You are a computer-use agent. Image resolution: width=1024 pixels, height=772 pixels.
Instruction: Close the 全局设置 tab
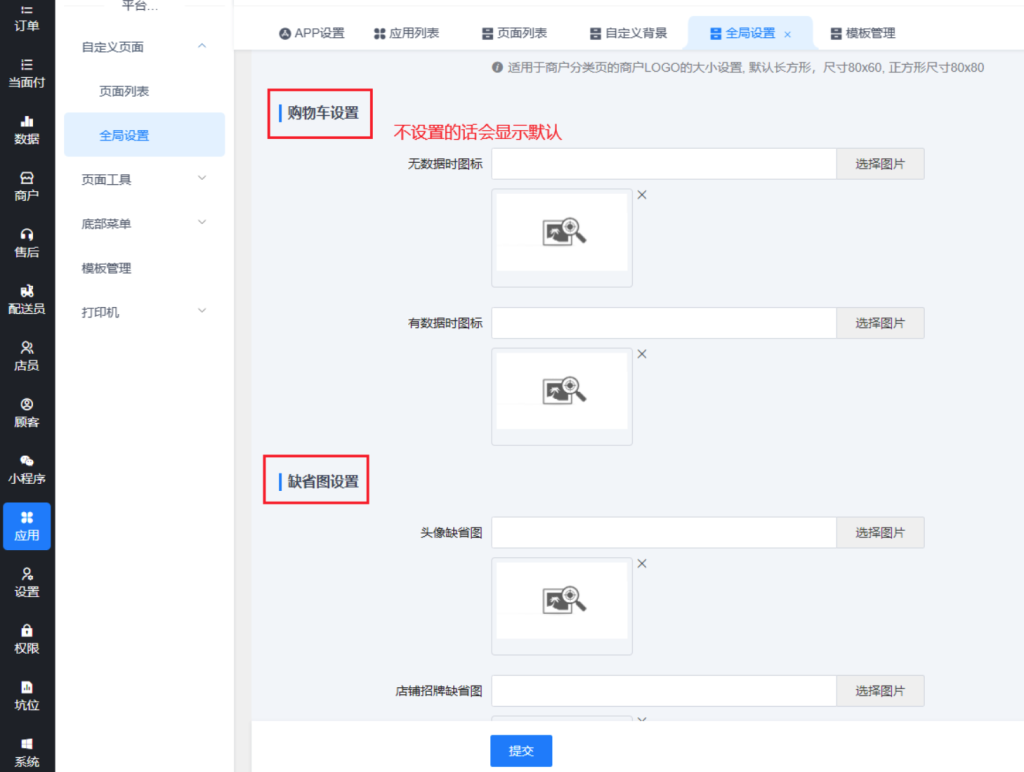click(x=787, y=34)
